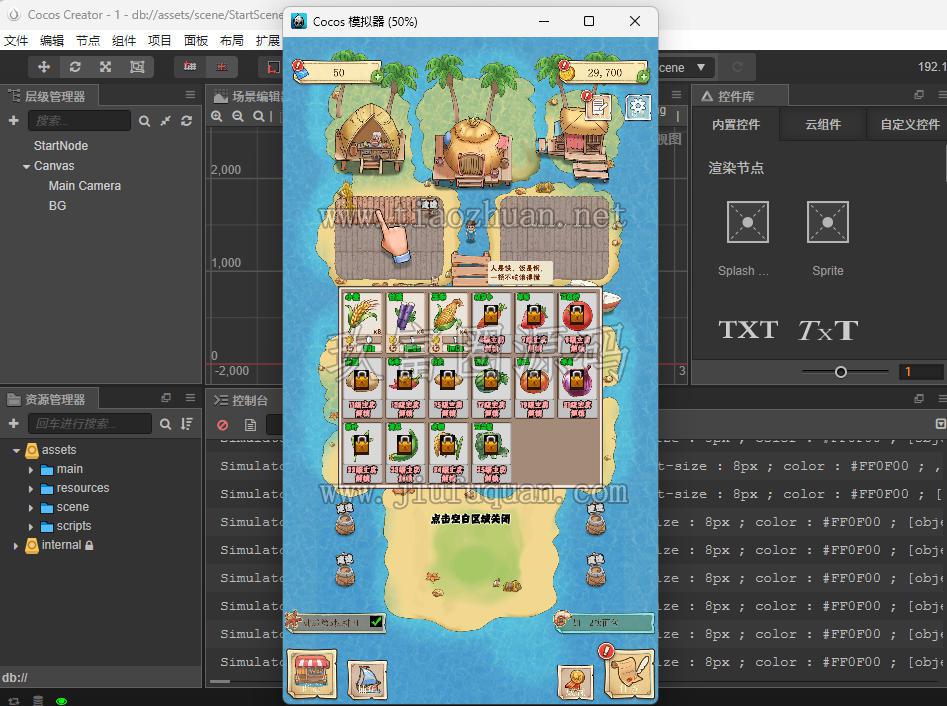947x706 pixels.
Task: Select the move transform tool
Action: (44, 67)
